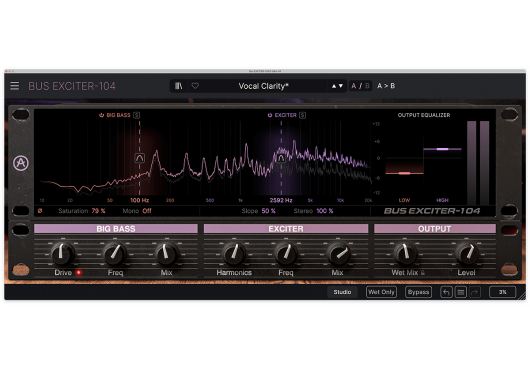Viewport: 530px width, 371px height.
Task: Click the Big Bass Drive knob
Action: click(x=62, y=253)
